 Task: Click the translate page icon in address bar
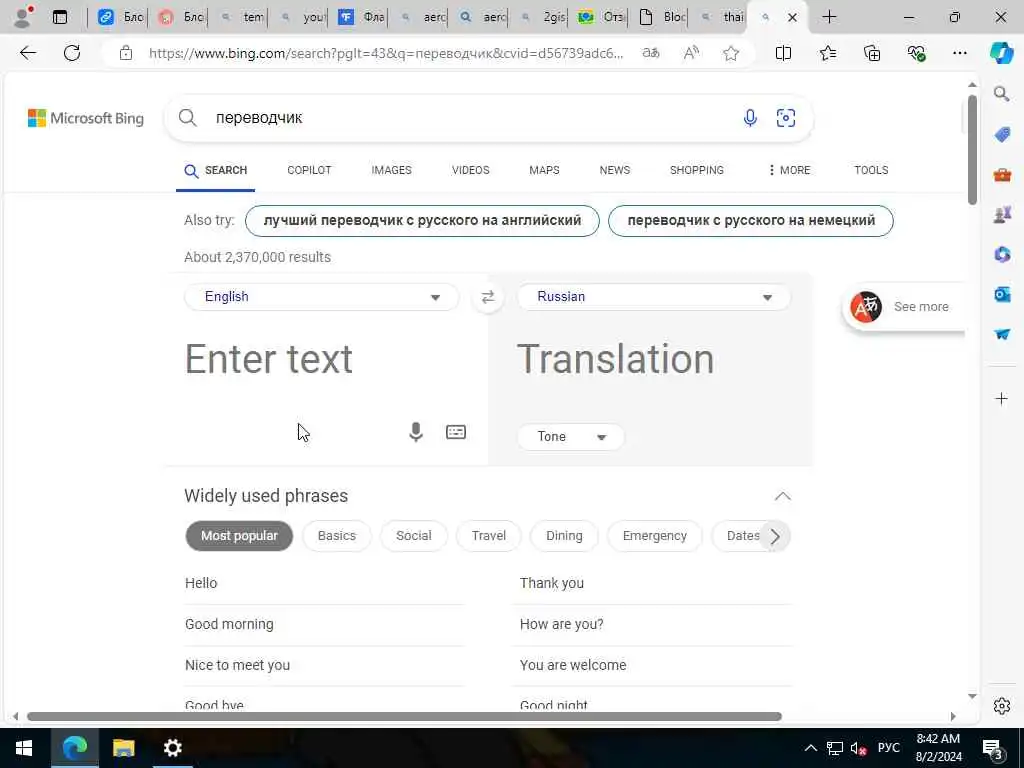click(x=650, y=53)
